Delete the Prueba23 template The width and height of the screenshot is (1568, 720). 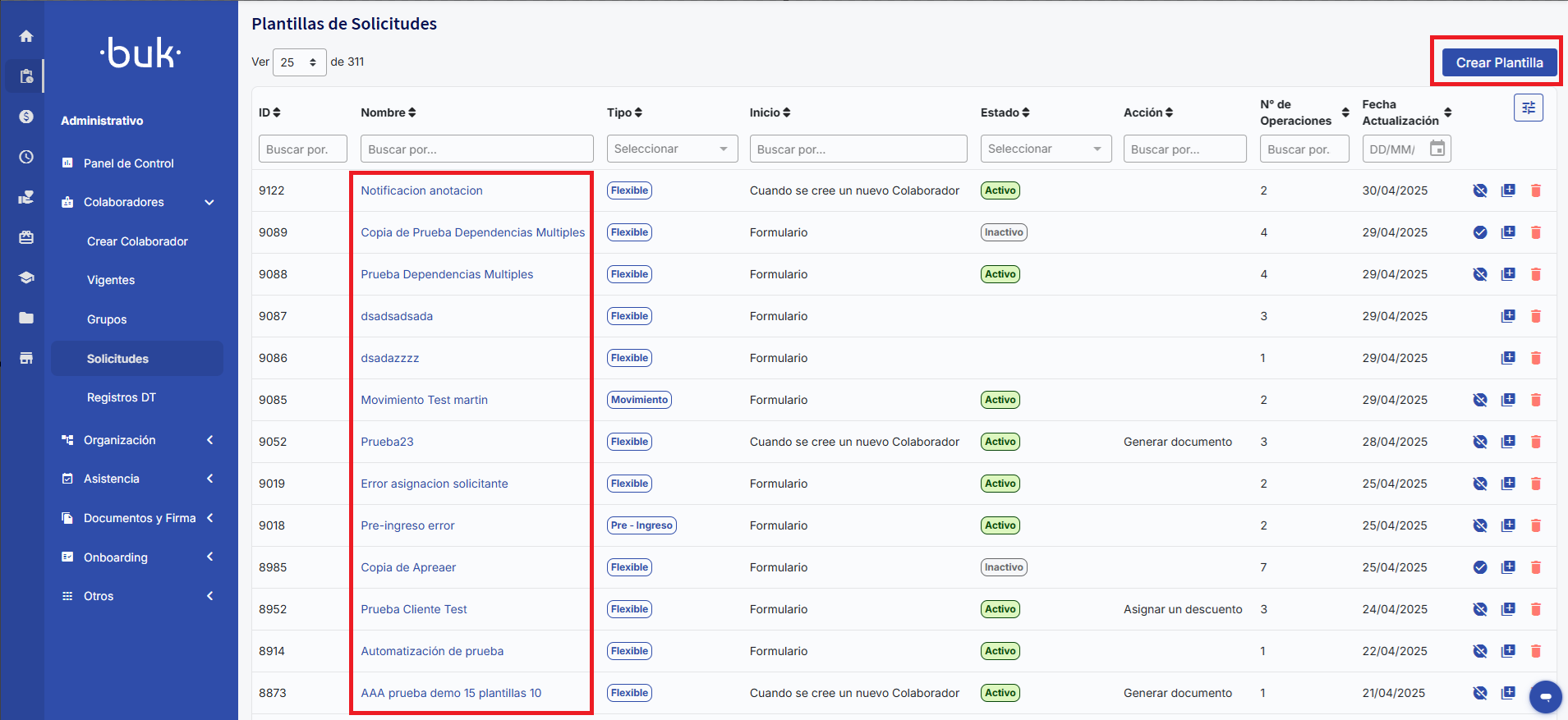click(1536, 442)
